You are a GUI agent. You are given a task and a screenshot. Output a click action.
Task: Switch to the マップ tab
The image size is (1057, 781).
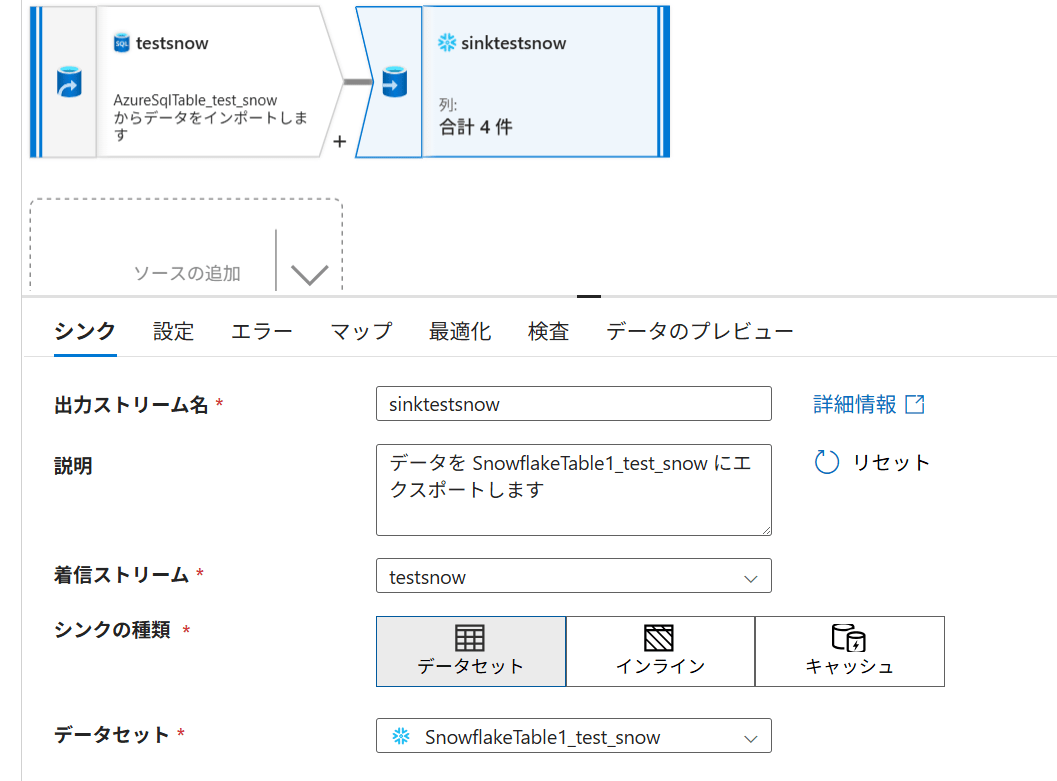[x=361, y=331]
